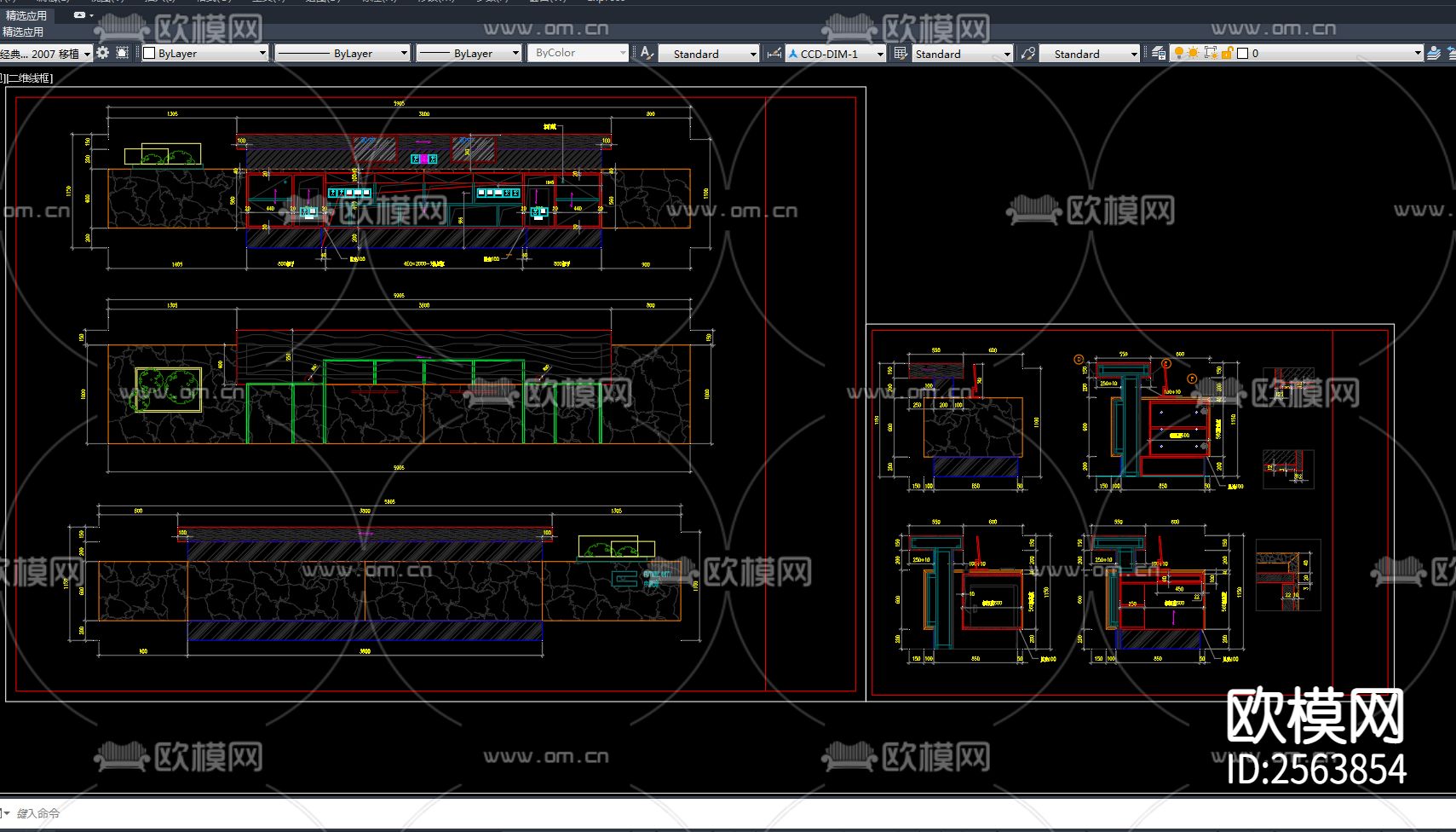
Task: Toggle layer freeze sun icon
Action: click(x=1194, y=53)
